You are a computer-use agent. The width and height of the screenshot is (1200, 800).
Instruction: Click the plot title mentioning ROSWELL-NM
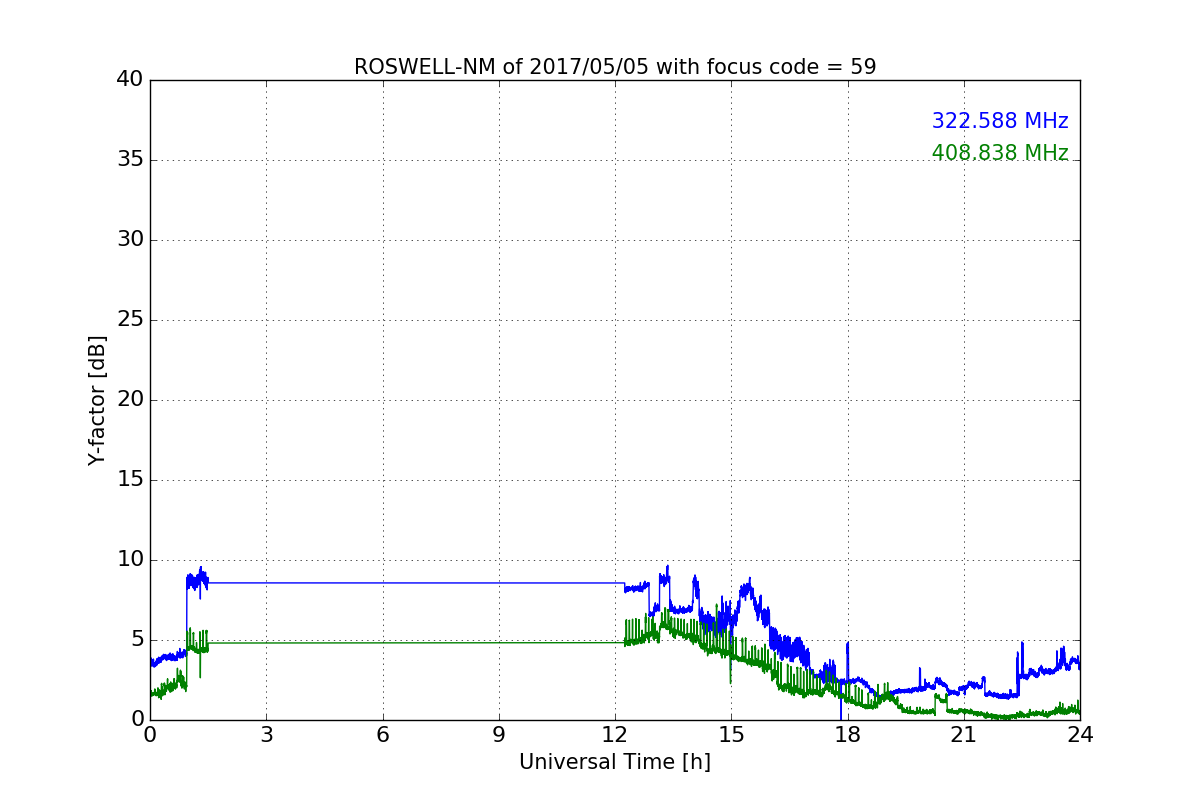click(x=615, y=67)
